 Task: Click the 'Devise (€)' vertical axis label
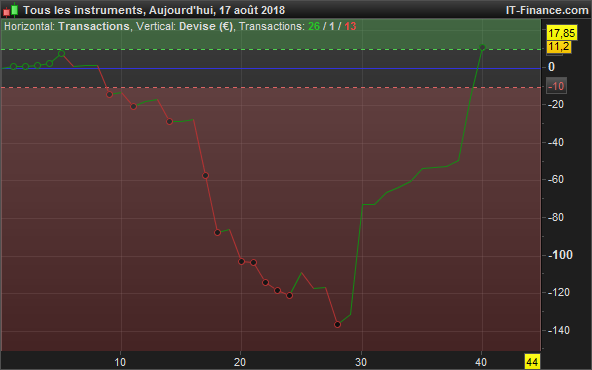pos(206,26)
